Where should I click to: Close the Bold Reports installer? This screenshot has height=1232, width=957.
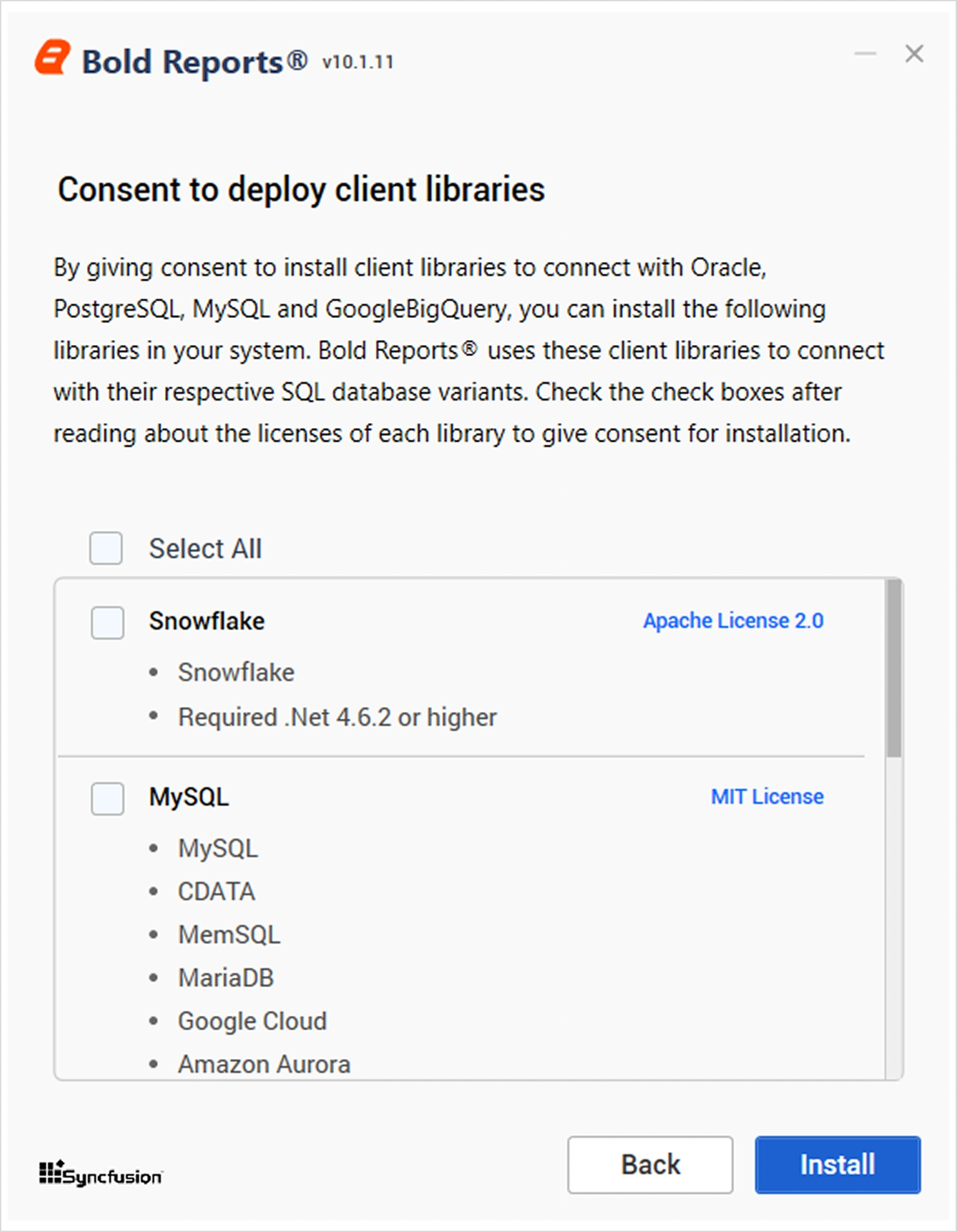(x=914, y=54)
